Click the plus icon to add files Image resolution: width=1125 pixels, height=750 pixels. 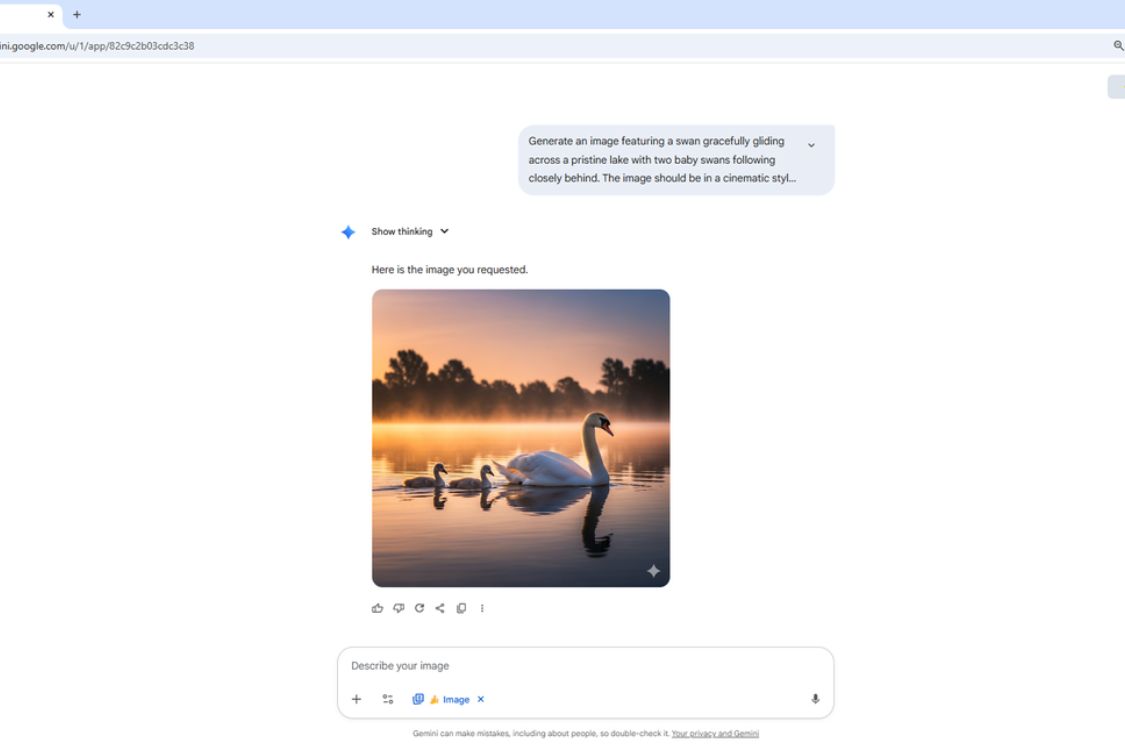click(356, 699)
